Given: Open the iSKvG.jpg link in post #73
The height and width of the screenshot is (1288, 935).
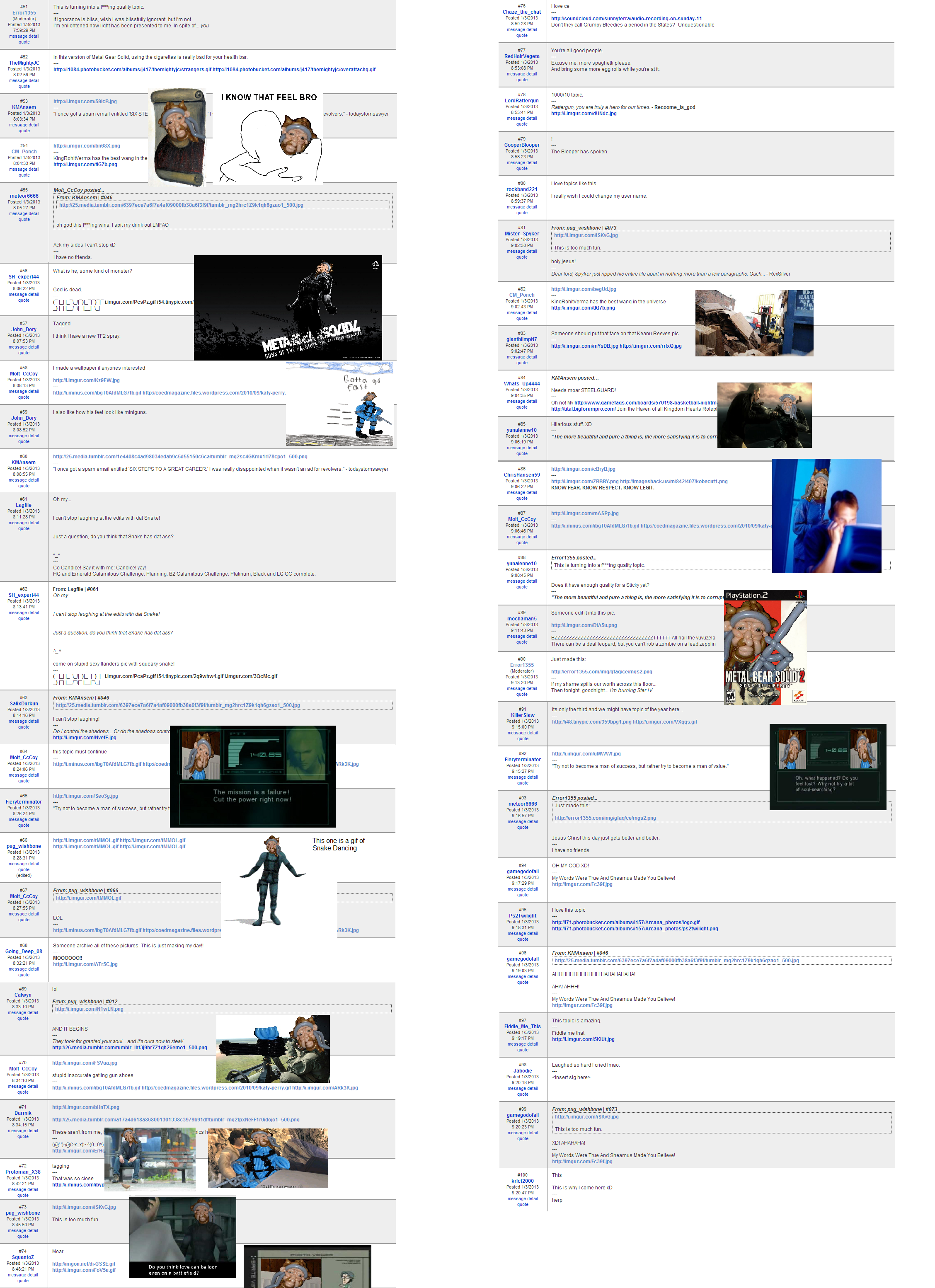Looking at the screenshot, I should point(84,1207).
